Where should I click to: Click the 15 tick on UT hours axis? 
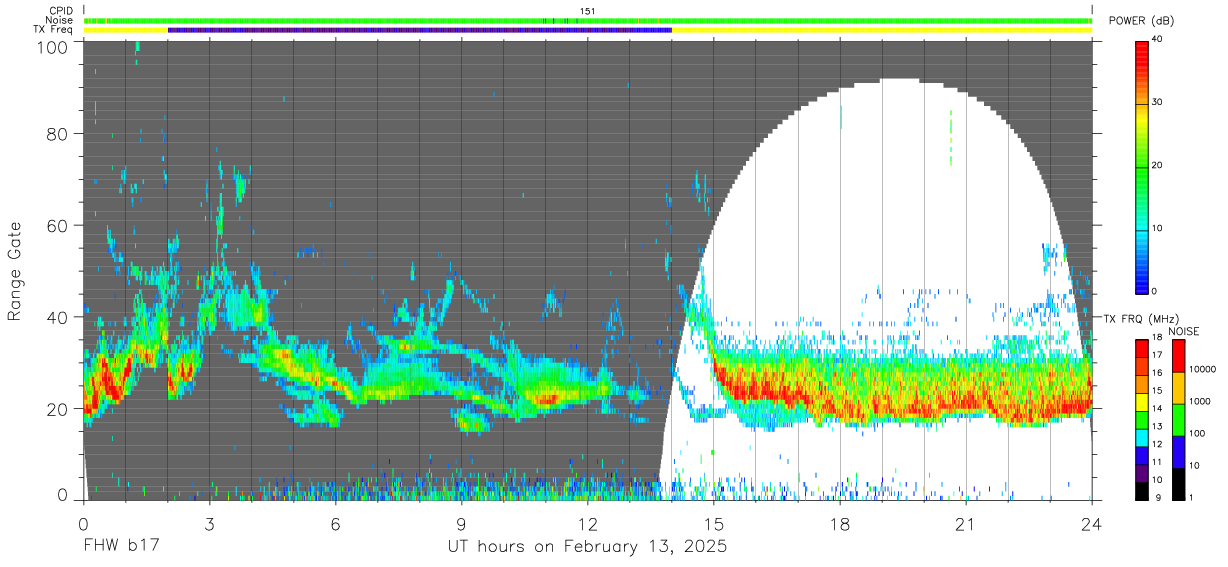pyautogui.click(x=714, y=523)
